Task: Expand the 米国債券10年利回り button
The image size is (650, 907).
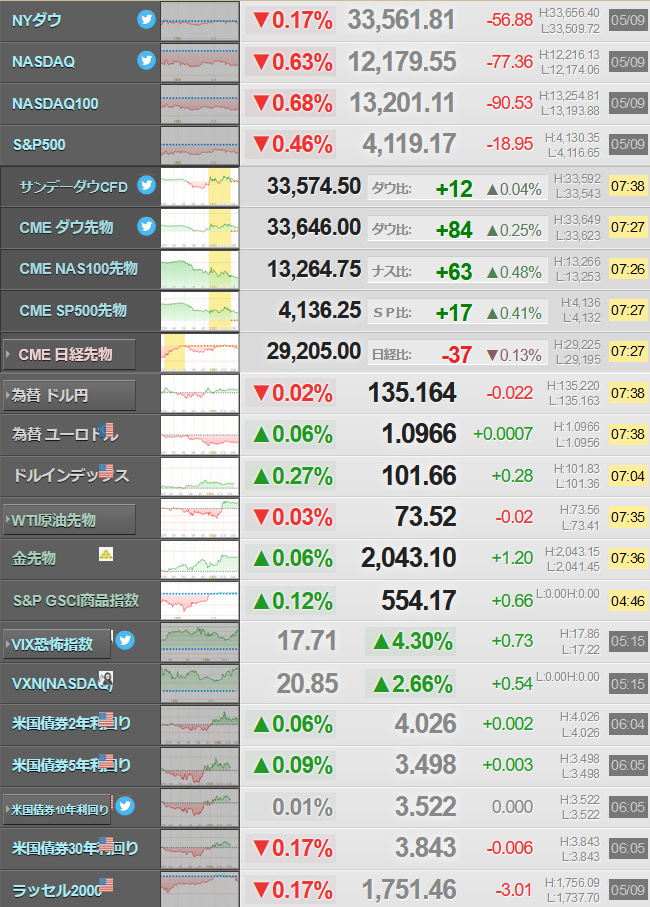Action: pyautogui.click(x=57, y=809)
